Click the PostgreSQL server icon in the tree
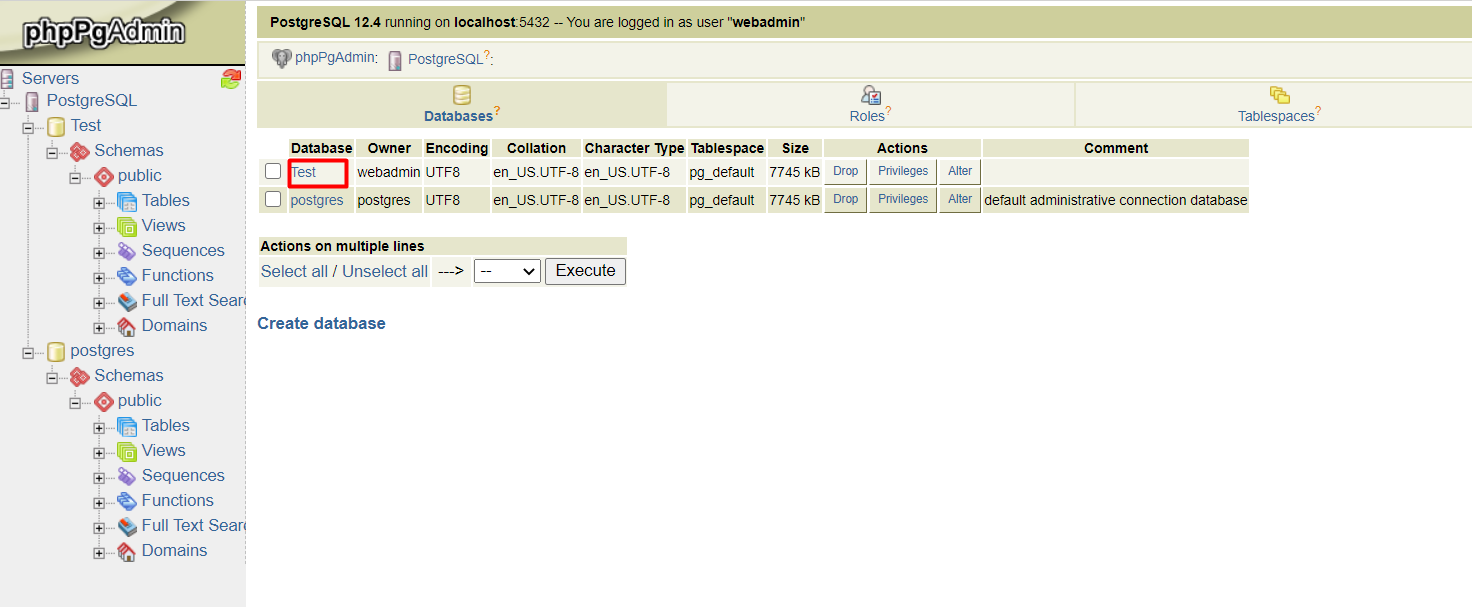Screen dimensions: 1472x607 tap(33, 101)
